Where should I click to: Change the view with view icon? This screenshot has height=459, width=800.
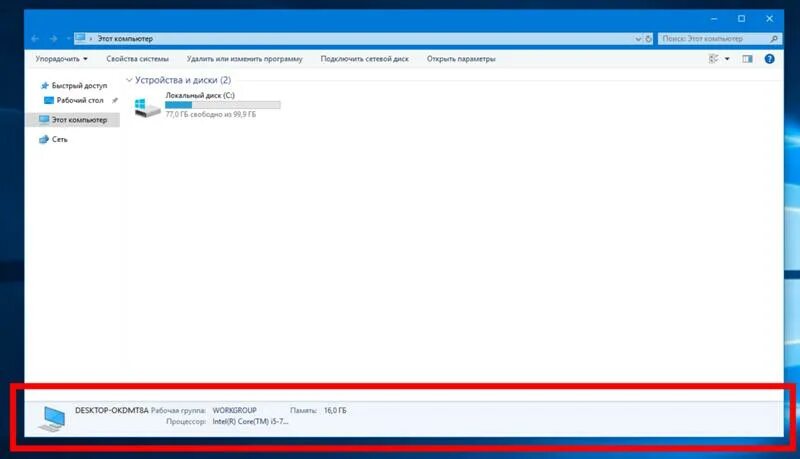coord(714,59)
